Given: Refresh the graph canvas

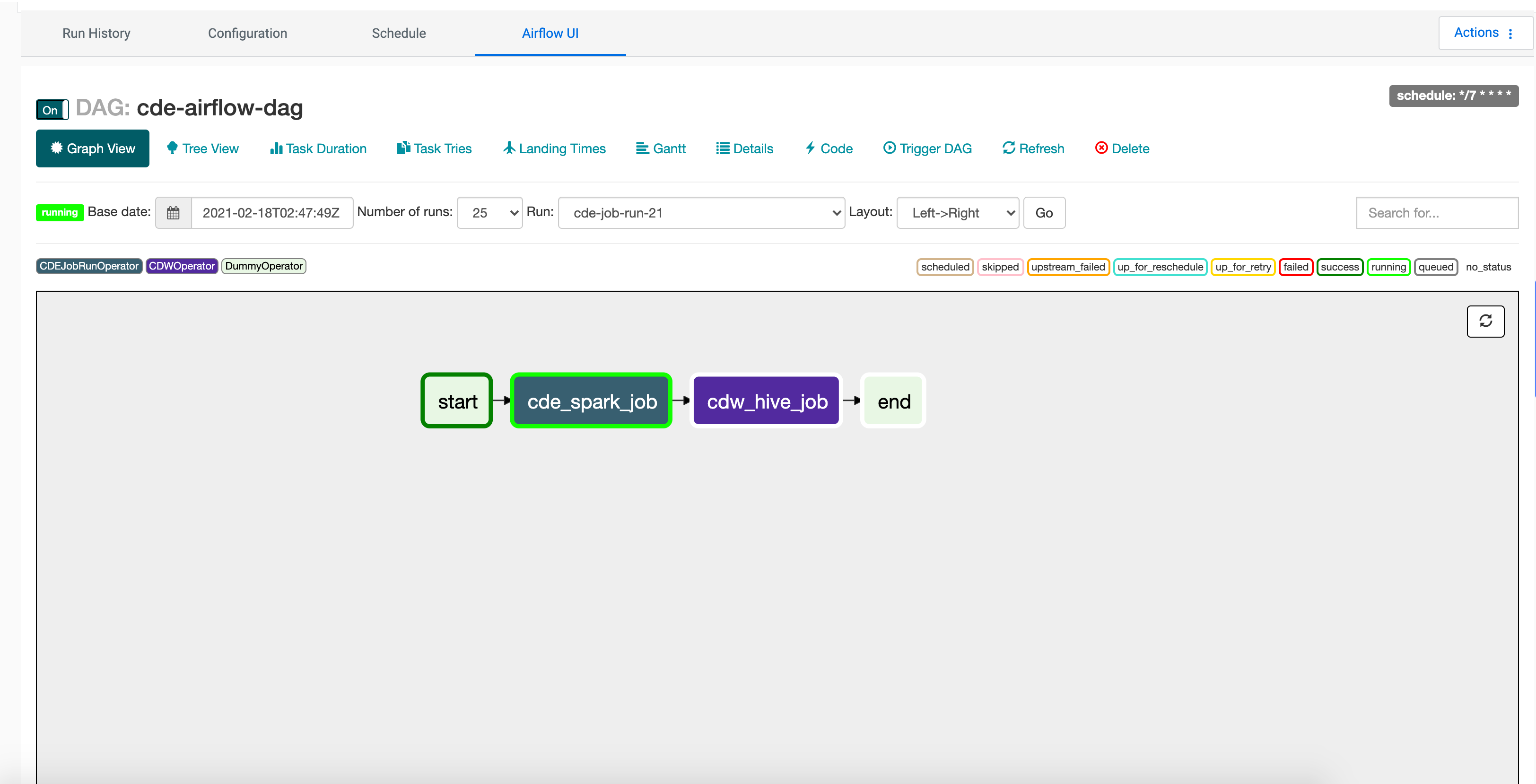Looking at the screenshot, I should 1485,322.
